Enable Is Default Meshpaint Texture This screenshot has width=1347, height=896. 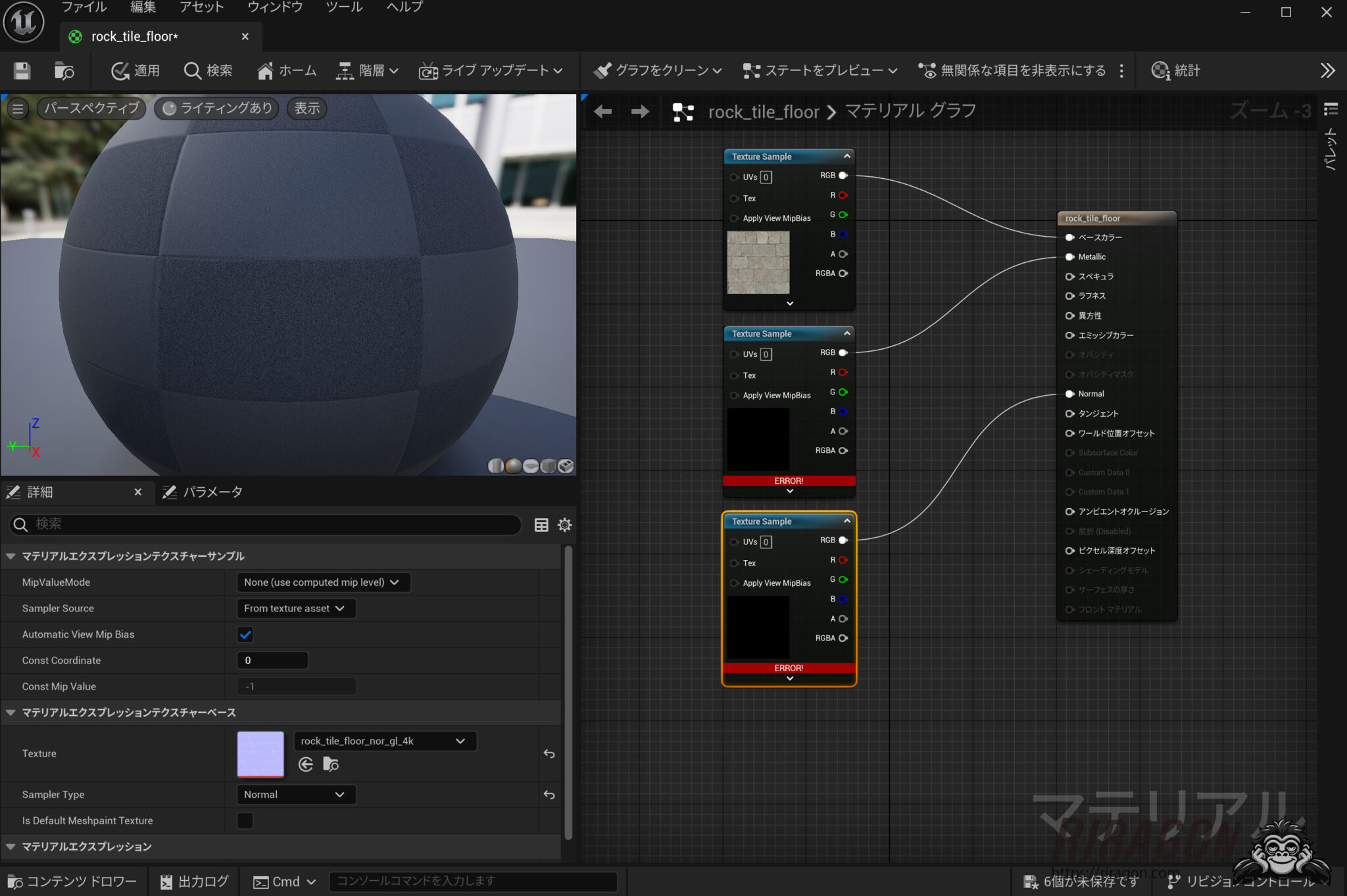point(245,820)
